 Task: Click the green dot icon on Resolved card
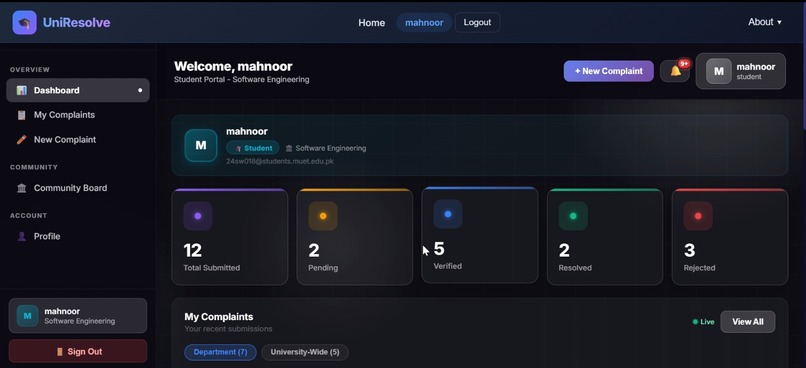(x=573, y=216)
